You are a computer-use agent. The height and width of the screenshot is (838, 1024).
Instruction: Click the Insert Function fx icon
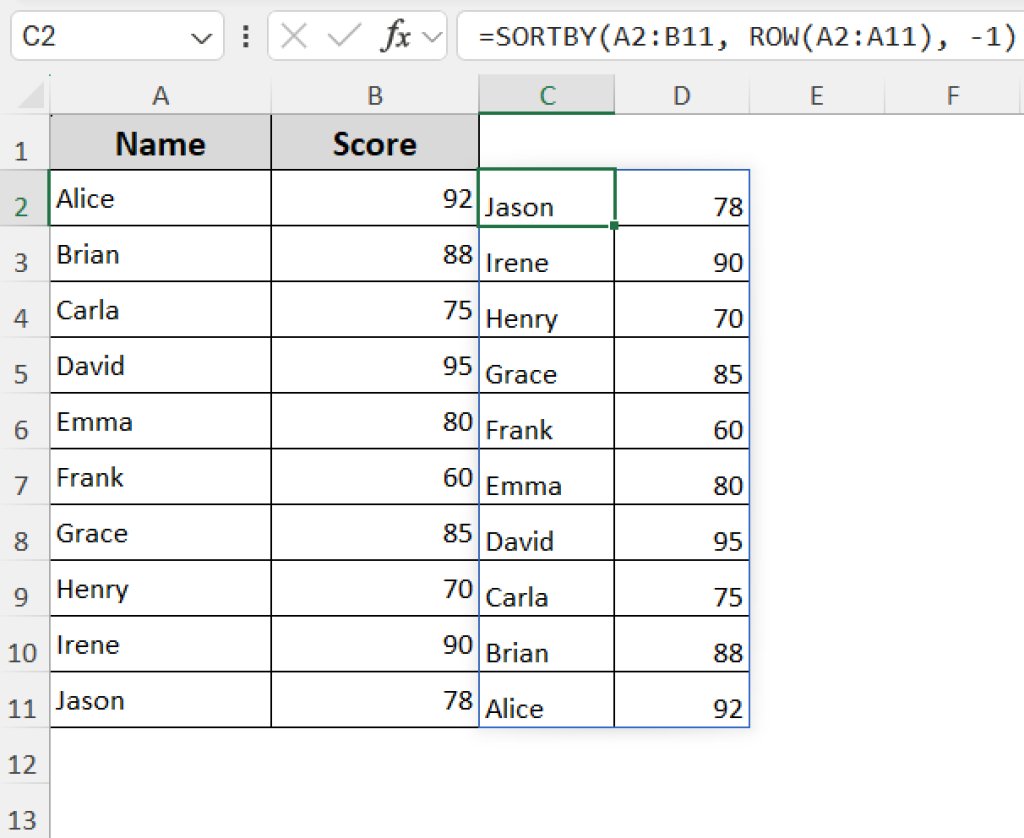(x=396, y=36)
